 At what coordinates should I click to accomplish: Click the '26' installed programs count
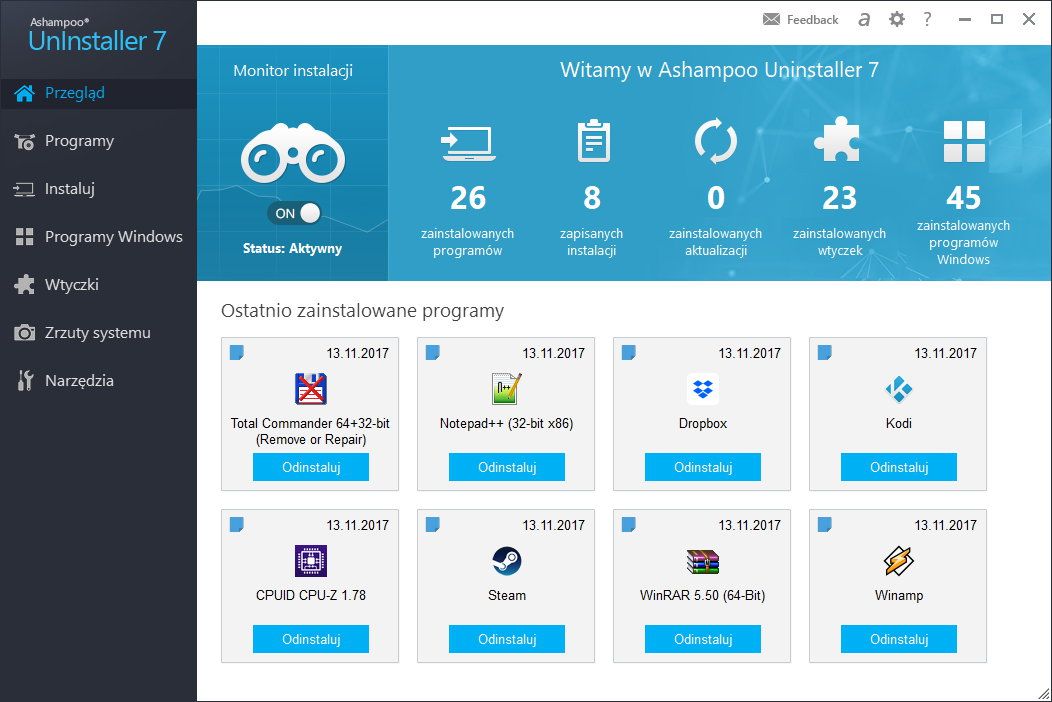468,199
